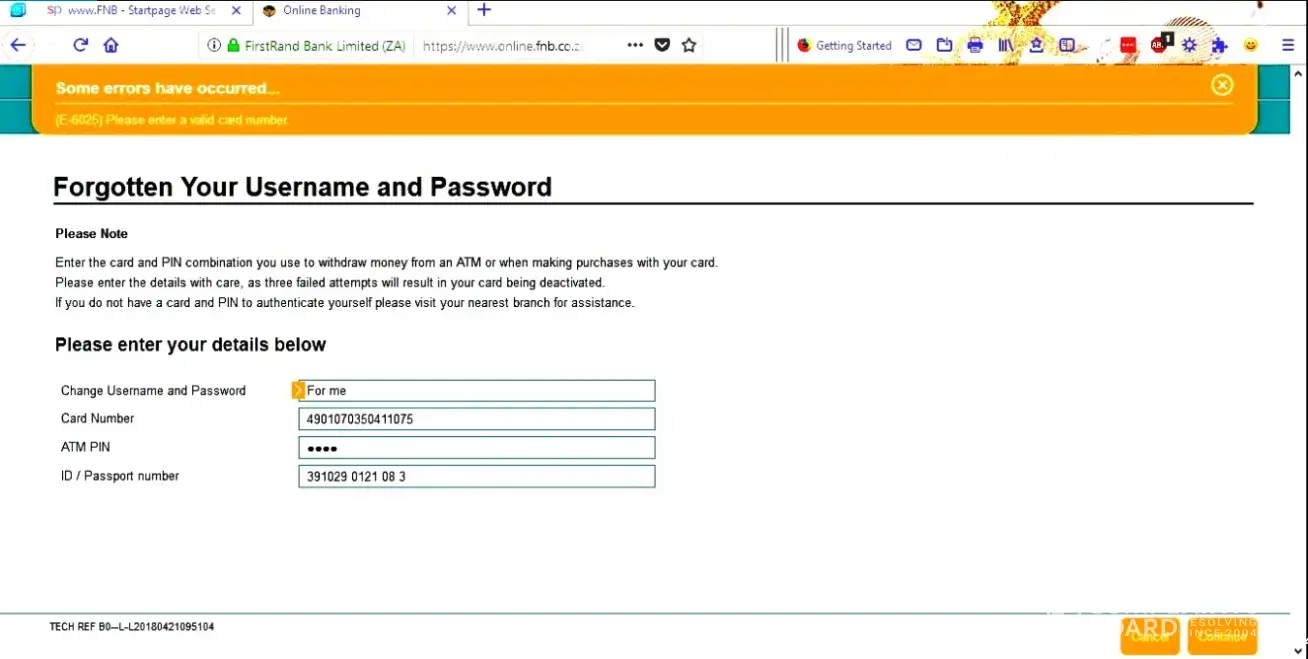
Task: Save page to Pocket
Action: click(x=662, y=45)
